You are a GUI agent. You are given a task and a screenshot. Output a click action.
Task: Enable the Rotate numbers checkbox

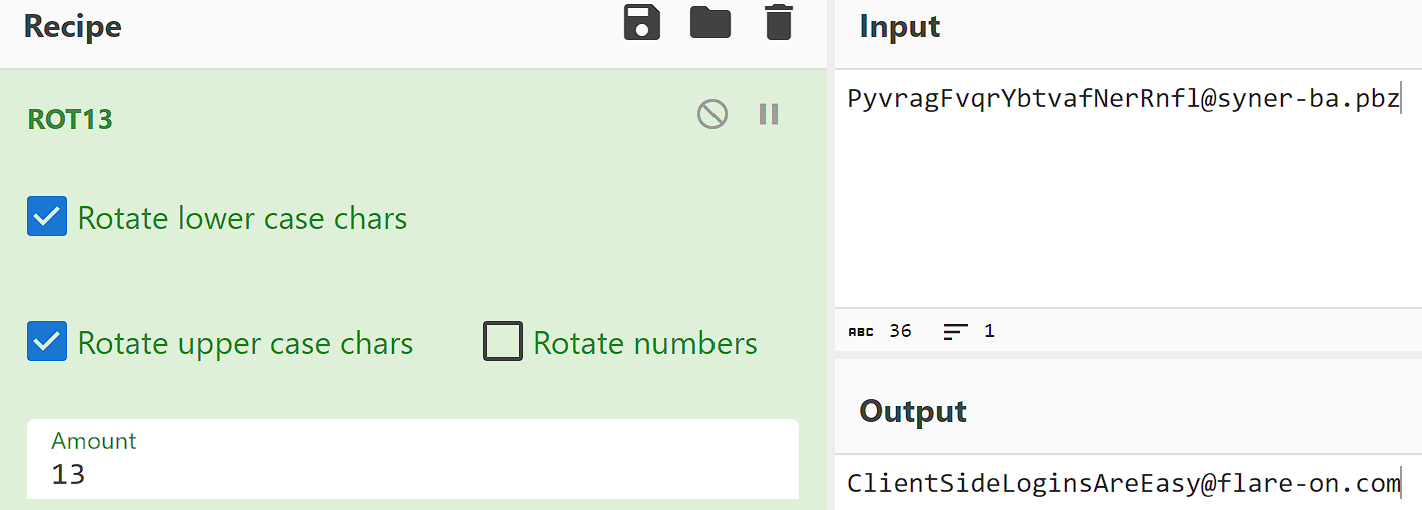pyautogui.click(x=502, y=342)
